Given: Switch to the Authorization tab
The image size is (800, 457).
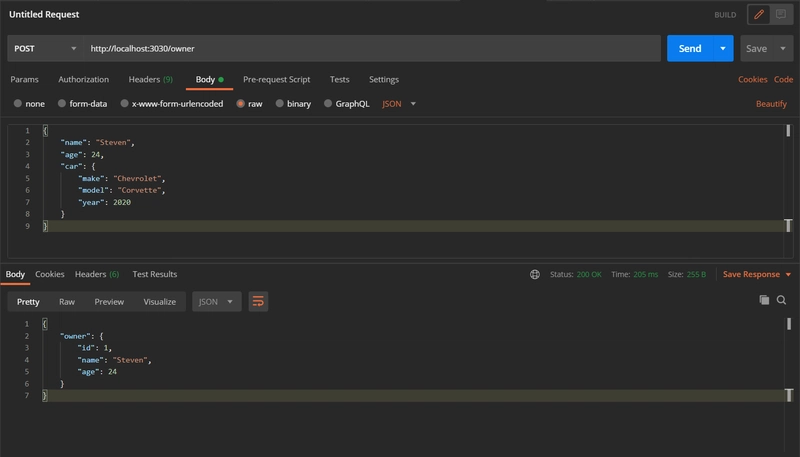Looking at the screenshot, I should [84, 80].
